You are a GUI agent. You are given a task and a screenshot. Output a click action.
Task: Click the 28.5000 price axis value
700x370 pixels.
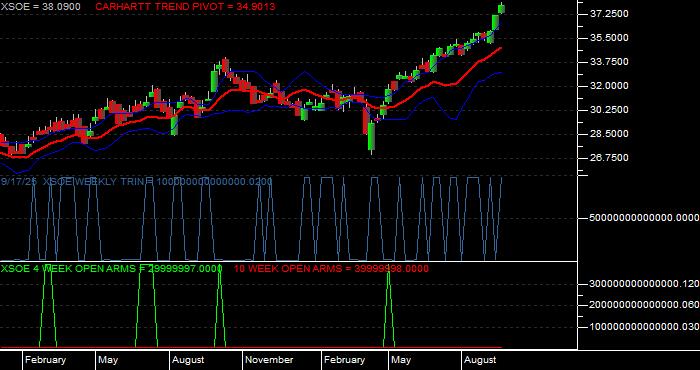(609, 134)
